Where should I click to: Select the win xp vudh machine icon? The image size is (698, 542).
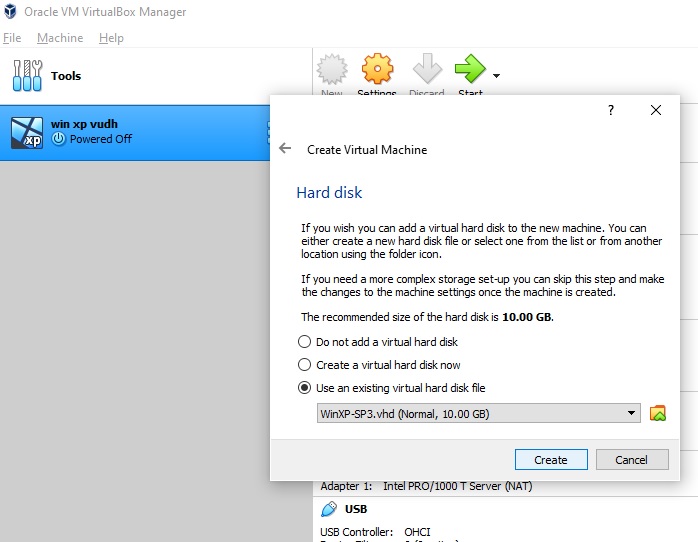pyautogui.click(x=27, y=133)
